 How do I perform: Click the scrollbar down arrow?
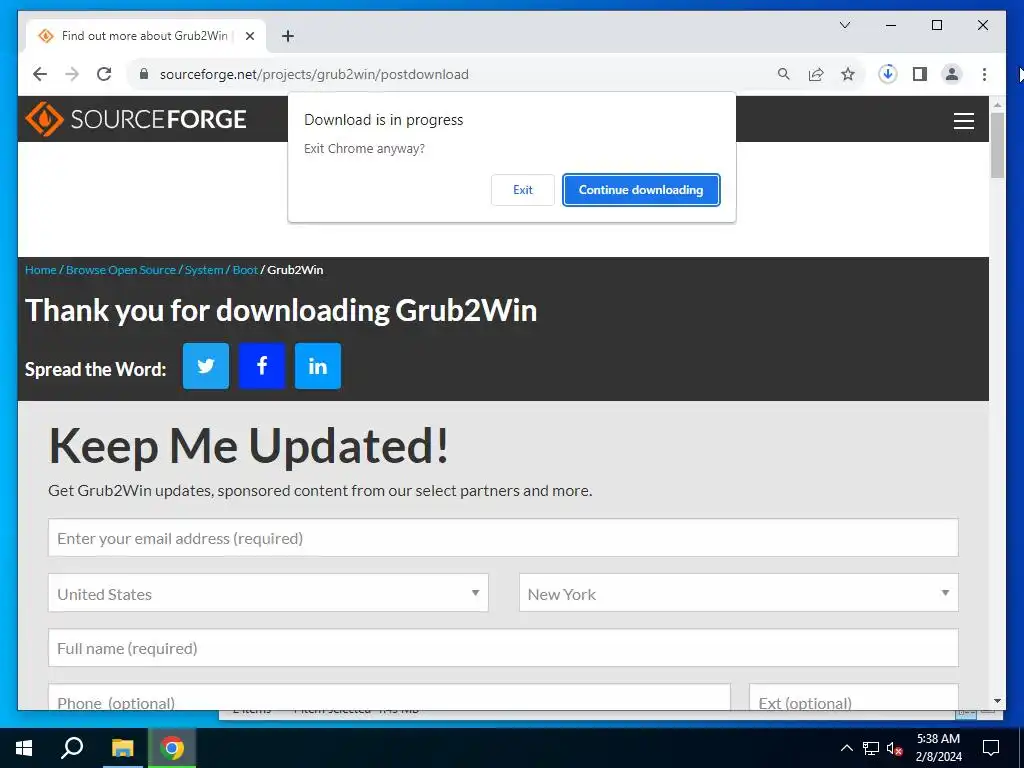point(997,701)
